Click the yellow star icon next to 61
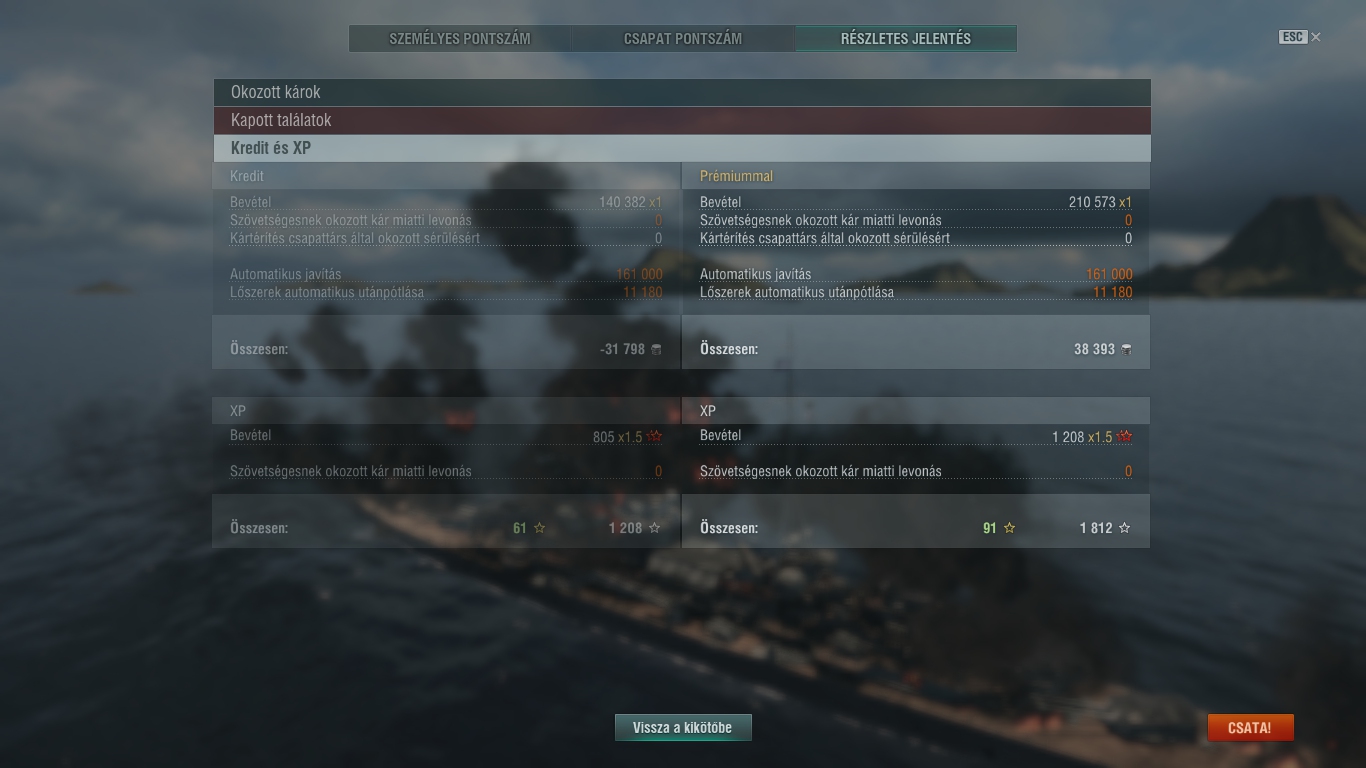Image resolution: width=1366 pixels, height=768 pixels. coord(540,528)
